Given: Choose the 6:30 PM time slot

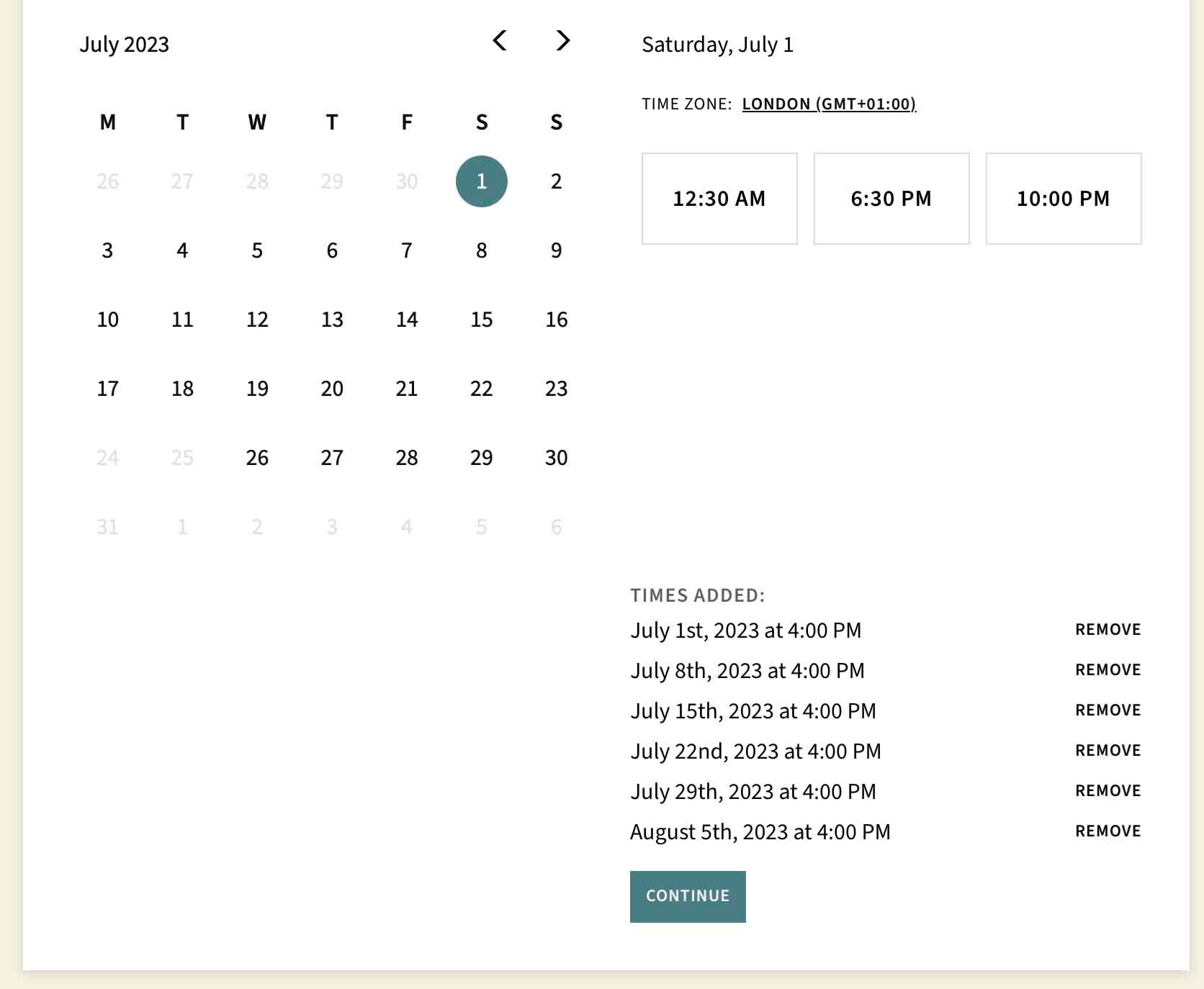Looking at the screenshot, I should (891, 199).
